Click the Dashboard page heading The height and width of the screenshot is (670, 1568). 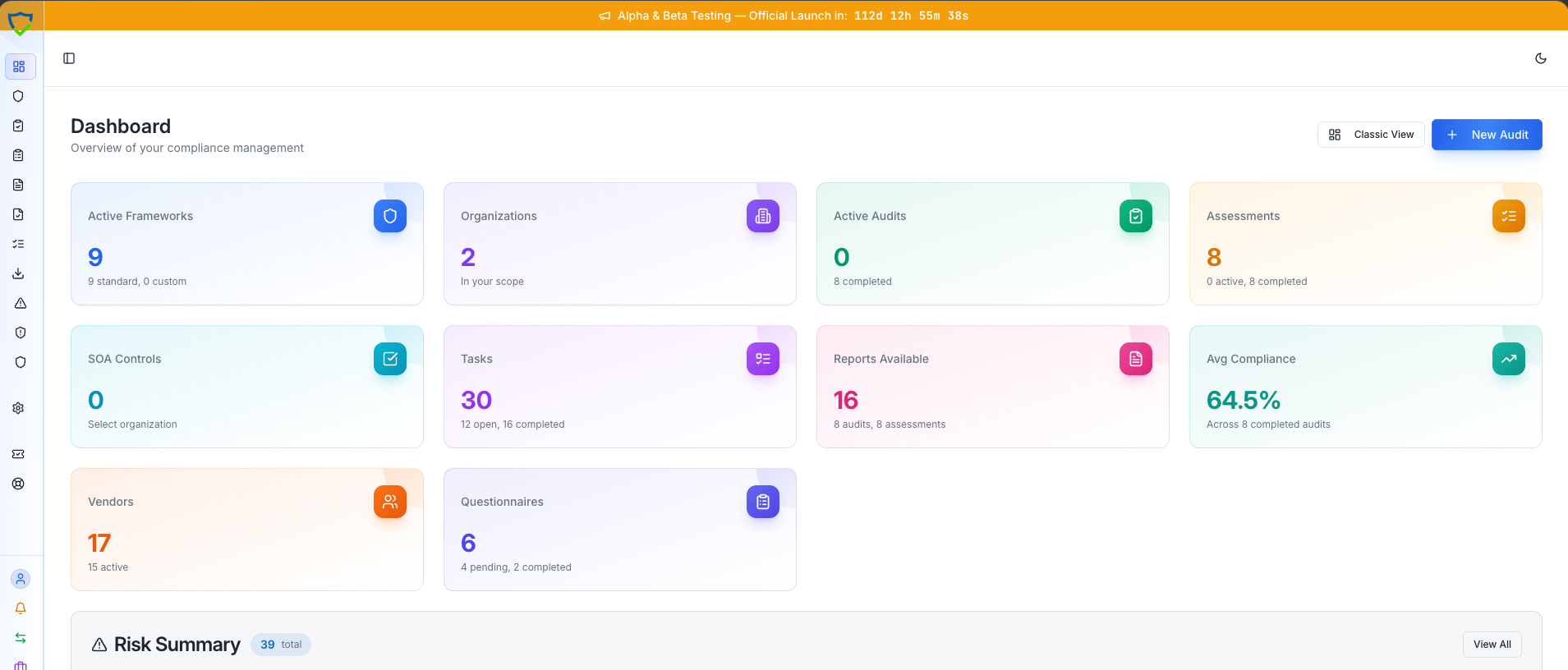tap(121, 126)
